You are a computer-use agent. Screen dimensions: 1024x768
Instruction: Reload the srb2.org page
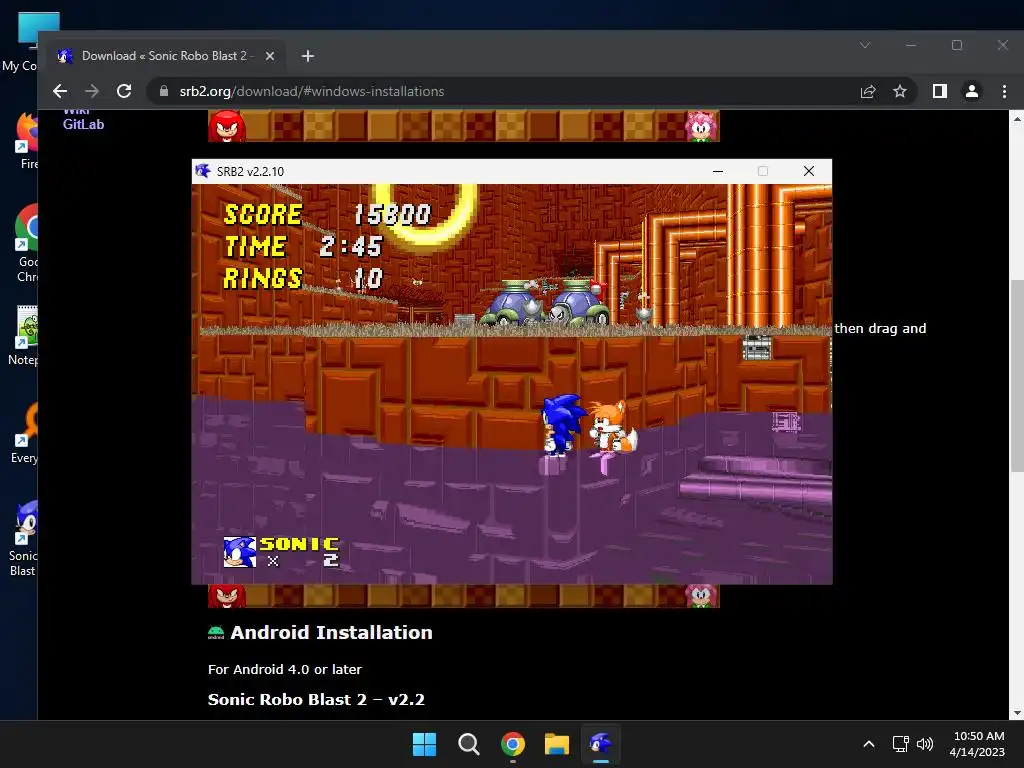click(x=124, y=91)
